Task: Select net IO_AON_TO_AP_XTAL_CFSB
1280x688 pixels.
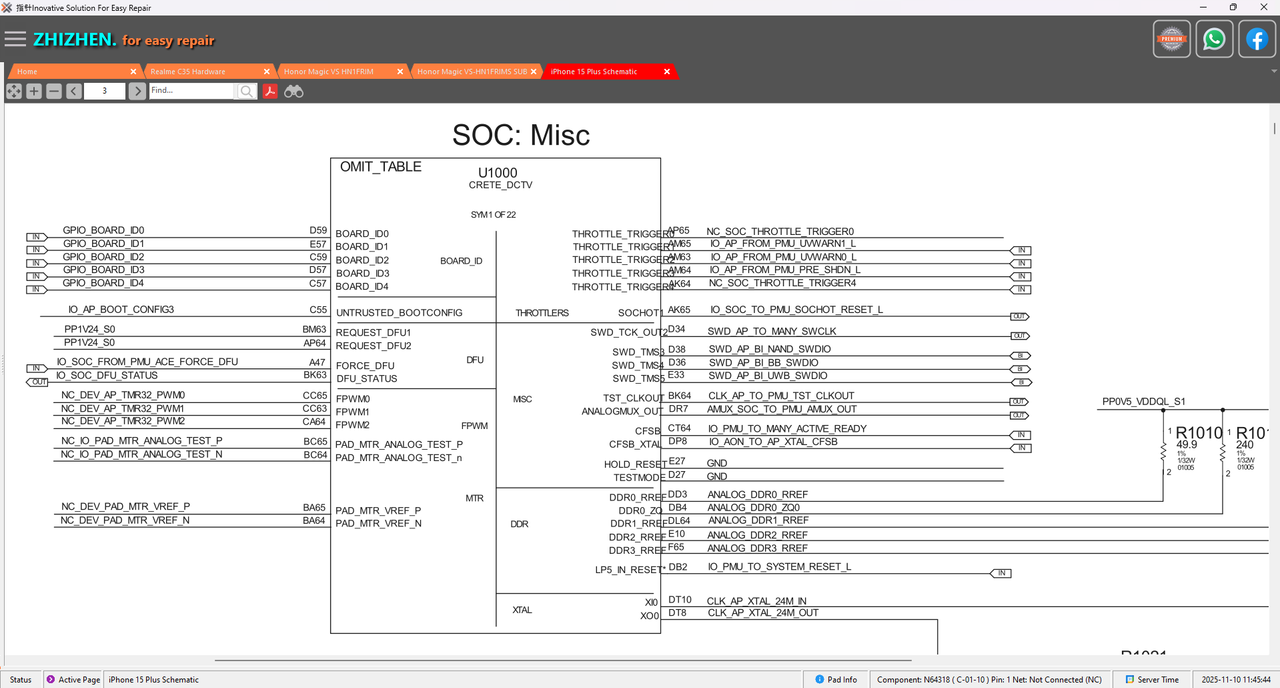Action: tap(774, 442)
